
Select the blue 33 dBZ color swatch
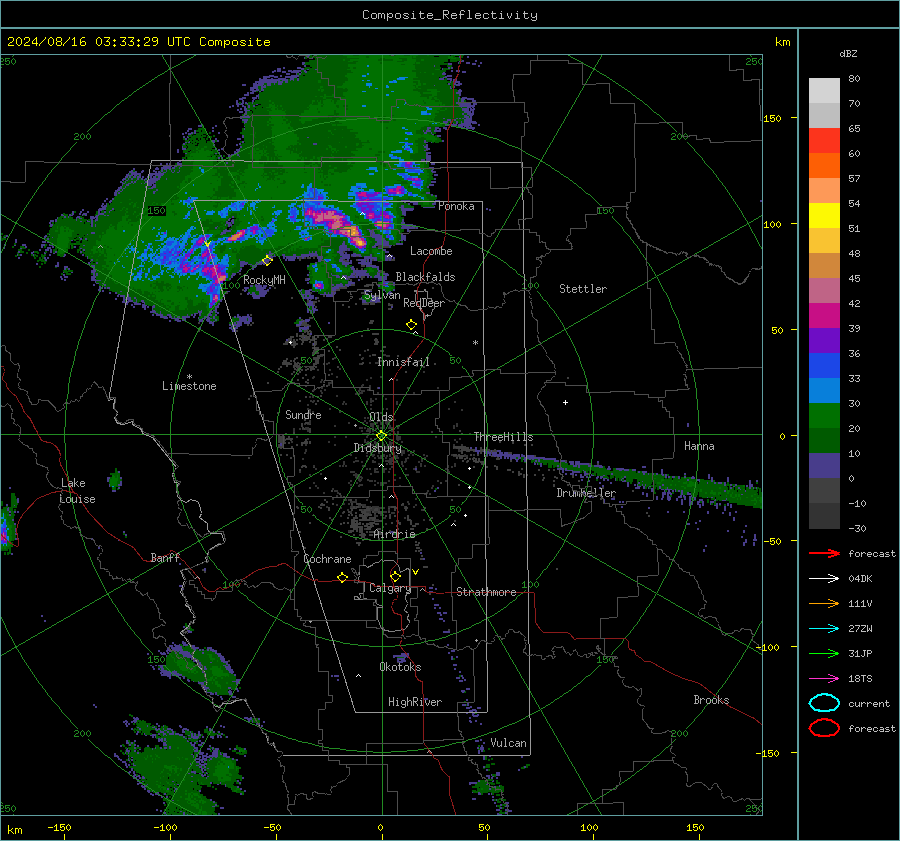point(824,365)
